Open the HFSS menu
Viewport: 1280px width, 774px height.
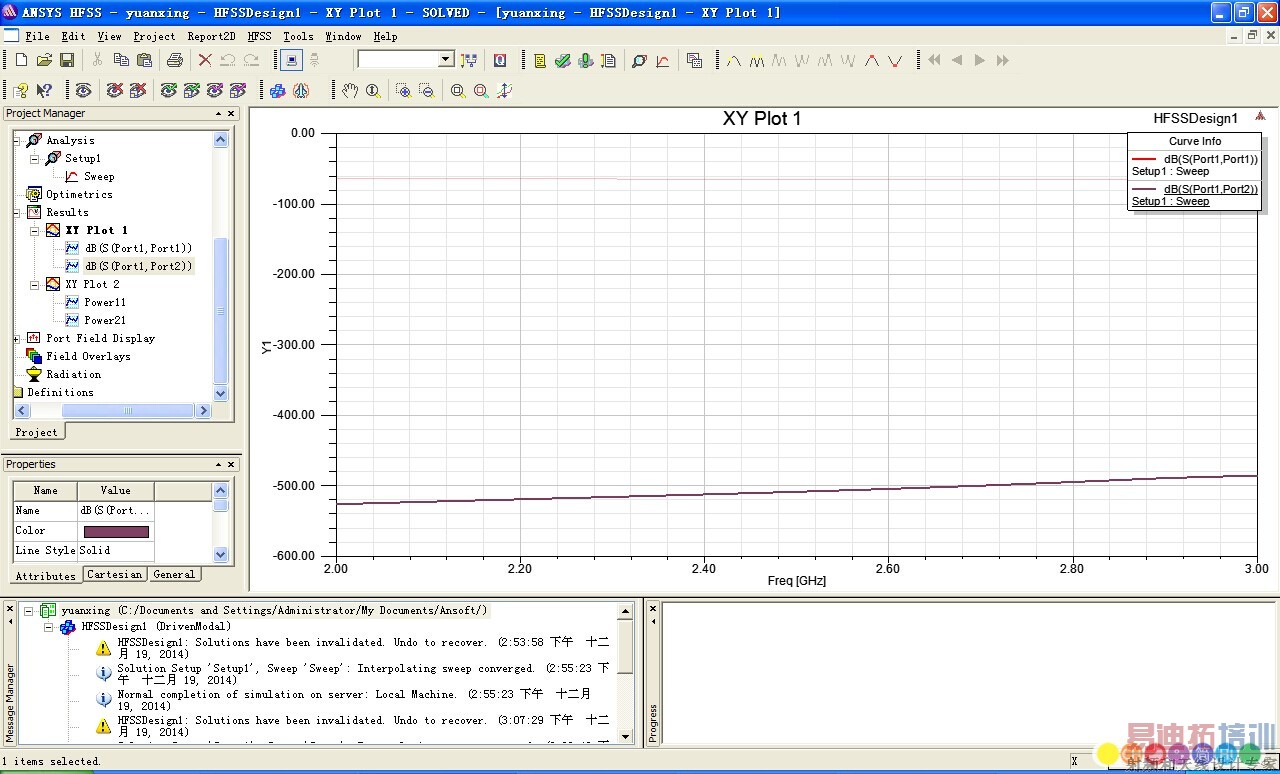pyautogui.click(x=259, y=36)
